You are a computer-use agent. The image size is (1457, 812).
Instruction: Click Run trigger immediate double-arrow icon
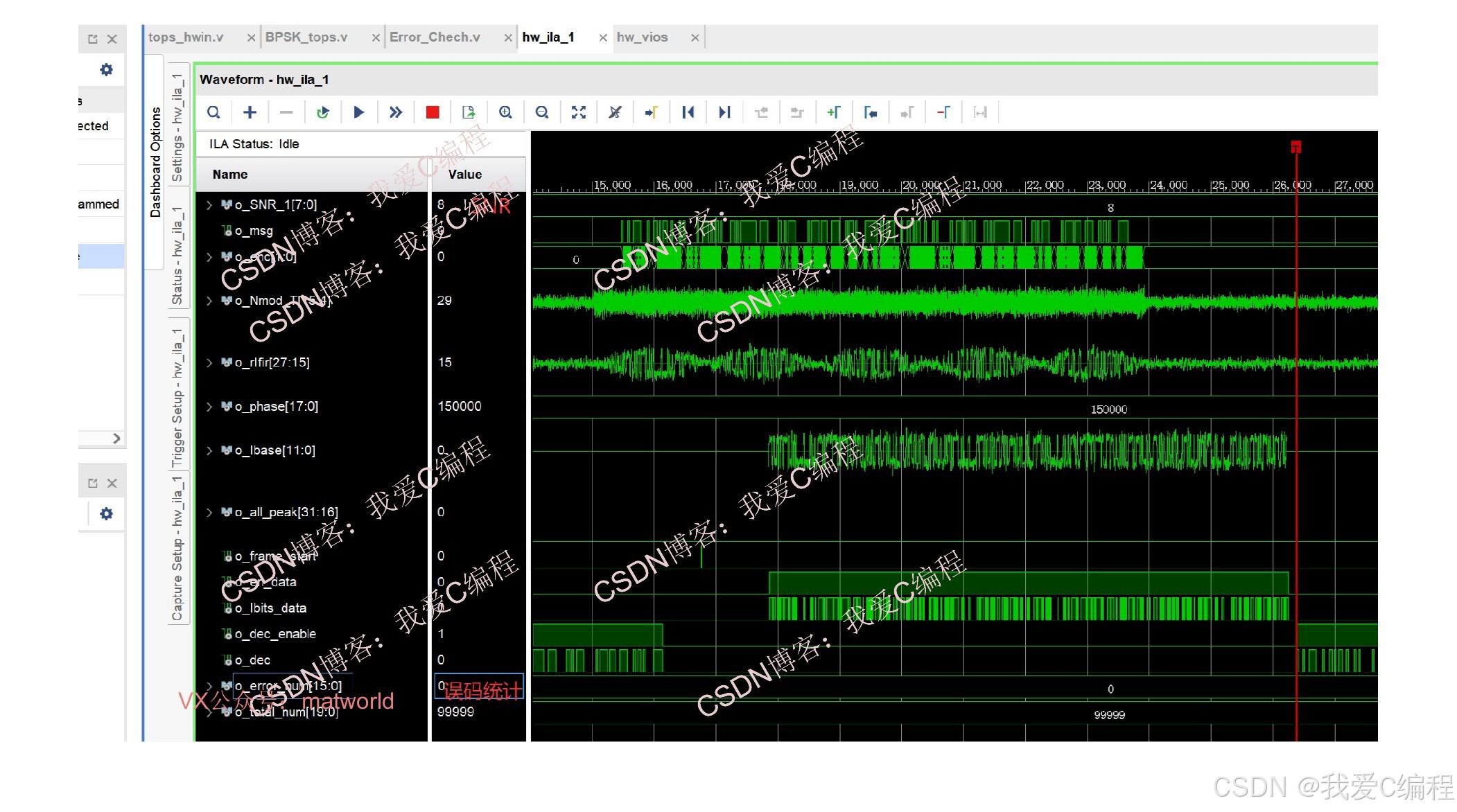(x=395, y=112)
